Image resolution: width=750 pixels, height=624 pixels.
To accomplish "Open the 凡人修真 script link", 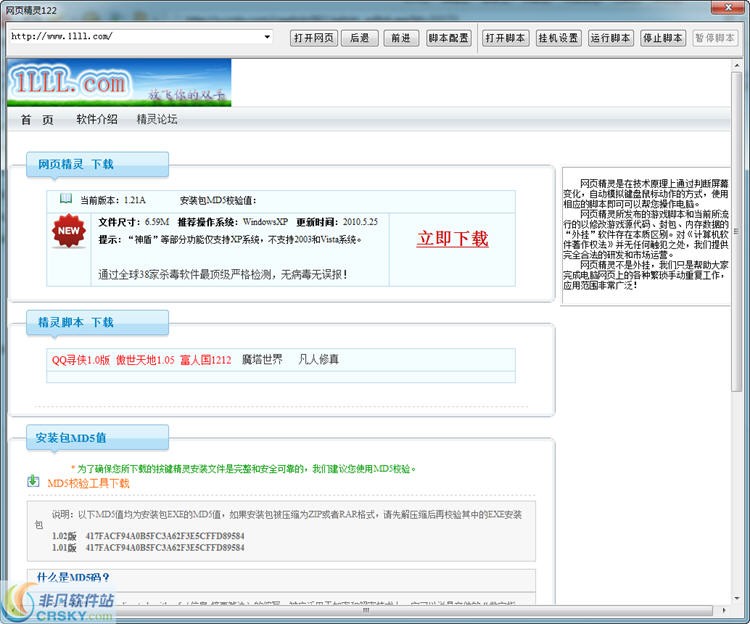I will click(319, 359).
